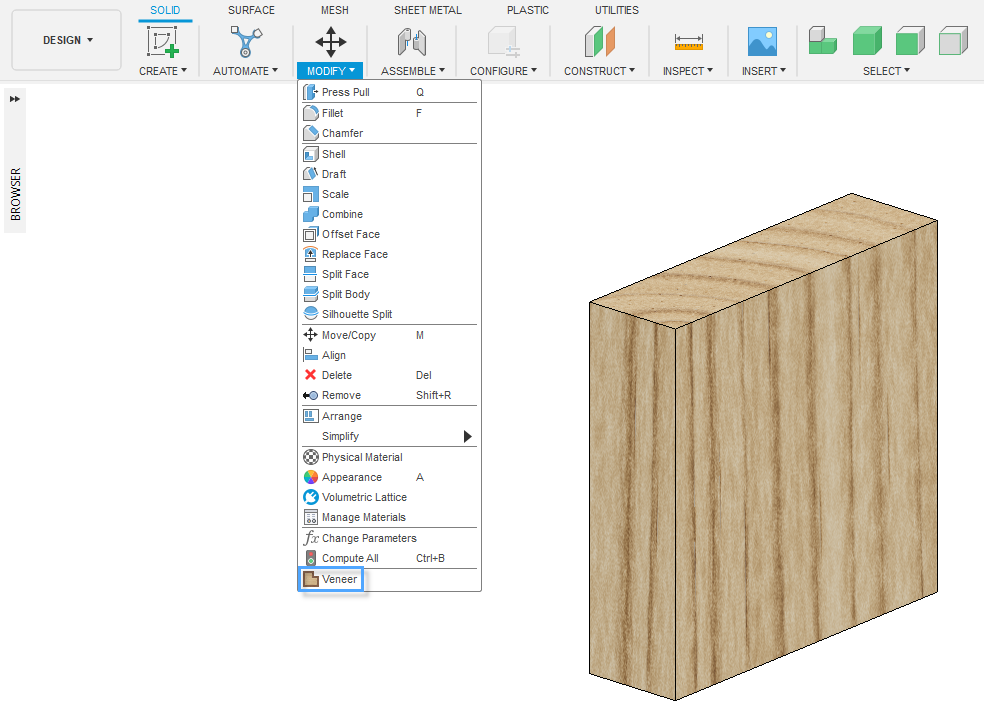
Task: Click the Assemble joint icon
Action: pyautogui.click(x=411, y=42)
